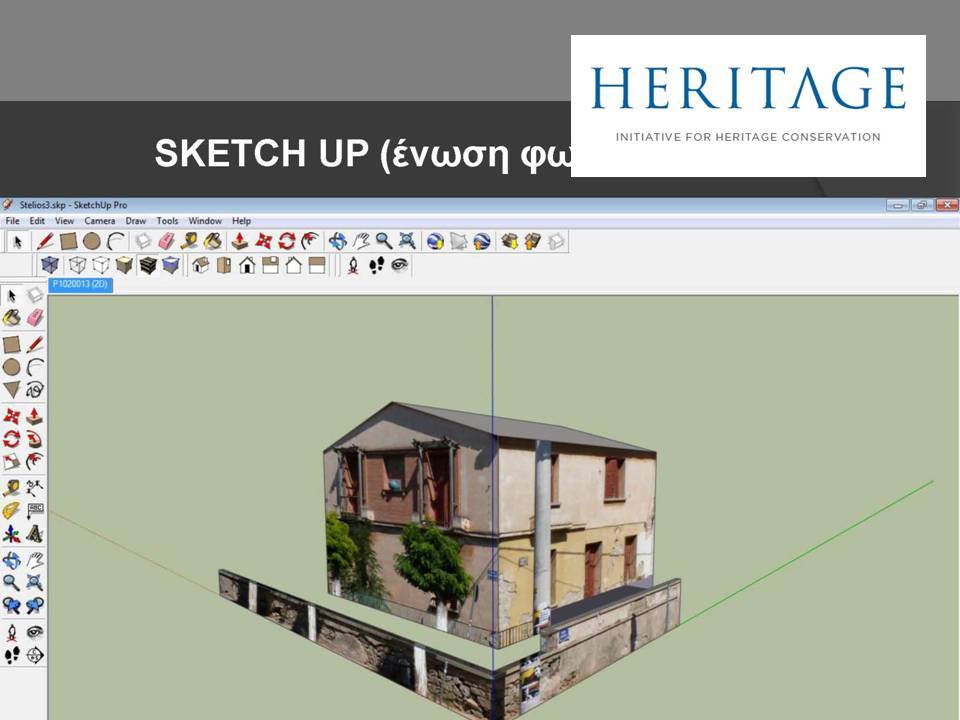This screenshot has width=960, height=720.
Task: Select the Protractor tool
Action: click(x=12, y=511)
